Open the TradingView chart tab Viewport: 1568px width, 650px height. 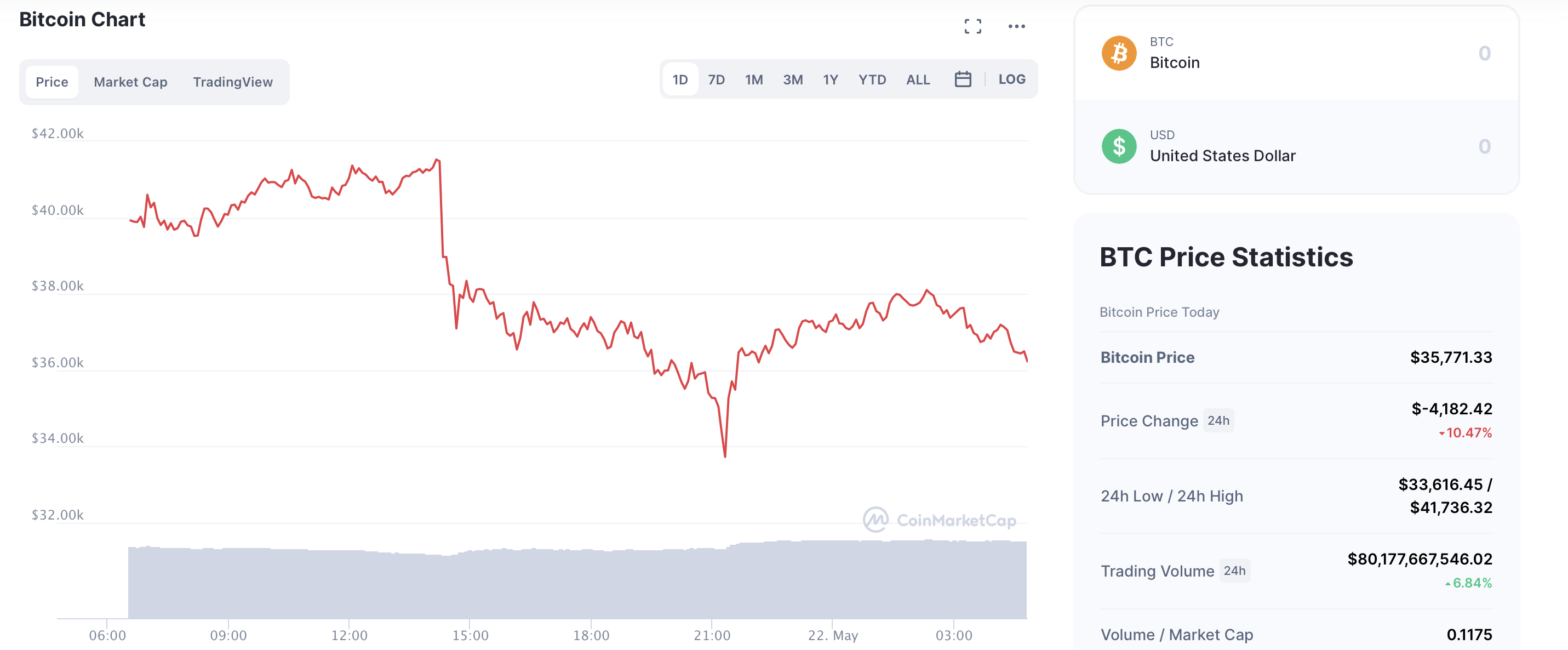click(x=232, y=82)
